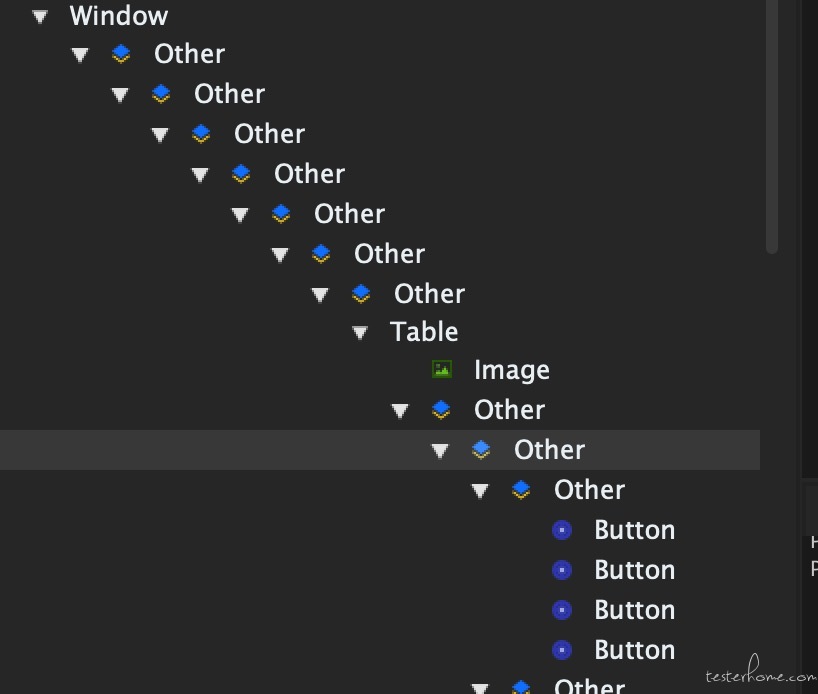Collapse the first Other node under Window

click(80, 55)
